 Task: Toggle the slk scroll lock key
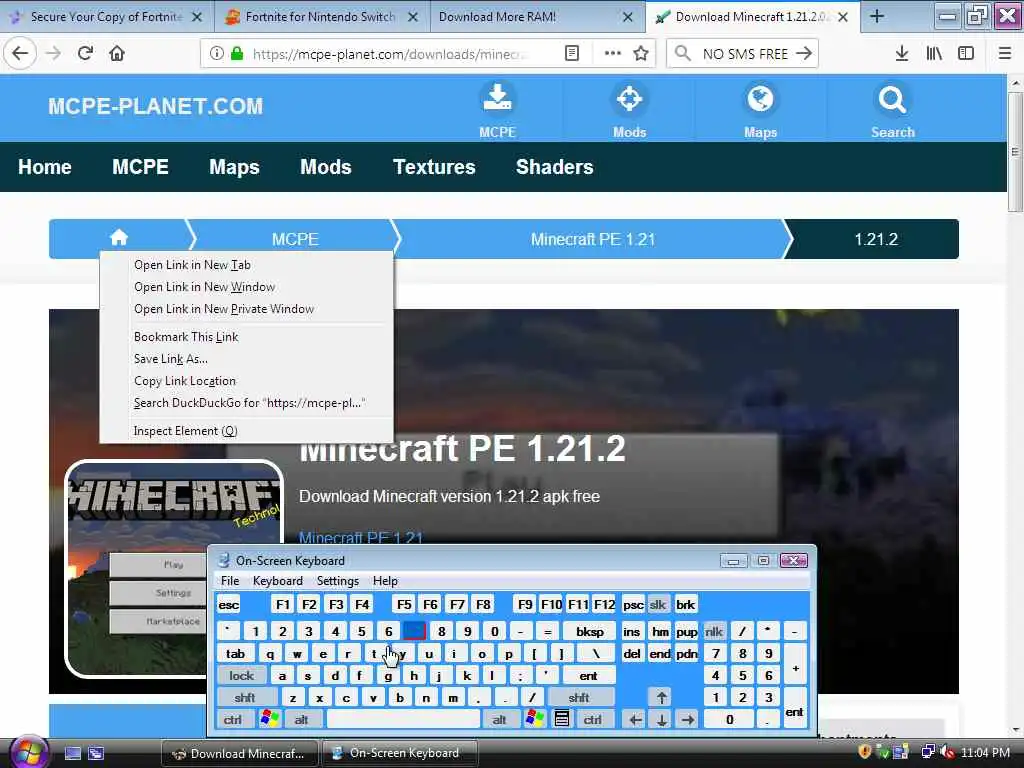[x=658, y=605]
